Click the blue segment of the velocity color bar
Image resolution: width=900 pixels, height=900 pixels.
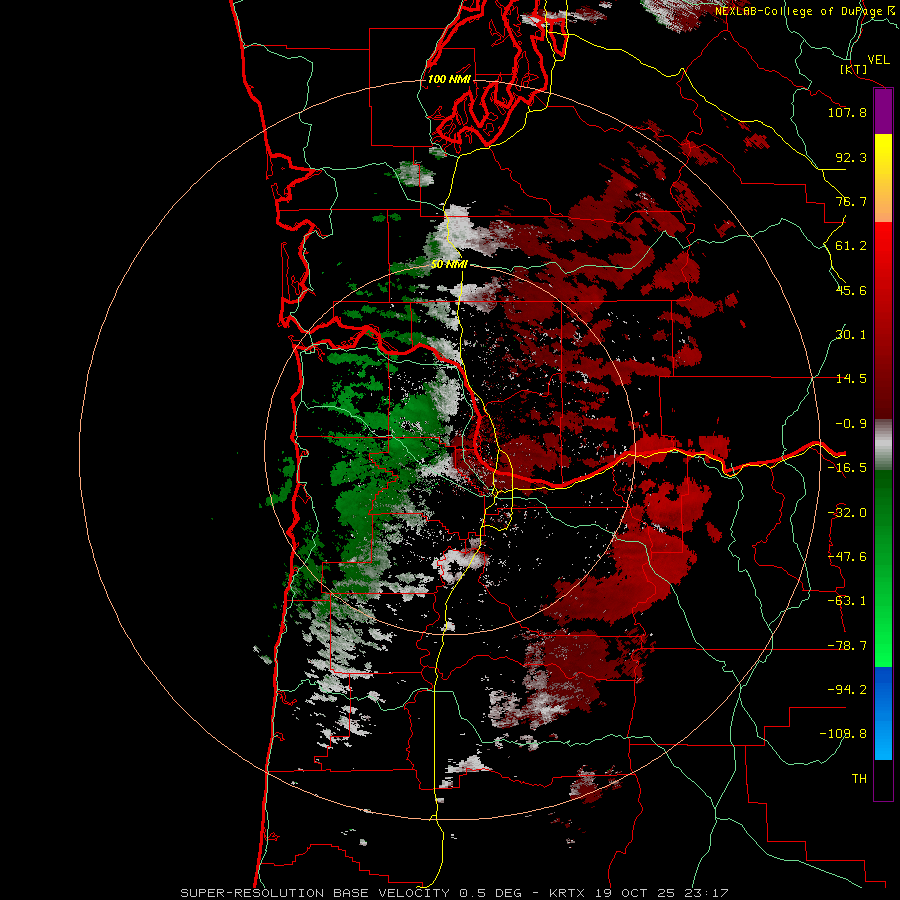click(x=883, y=713)
